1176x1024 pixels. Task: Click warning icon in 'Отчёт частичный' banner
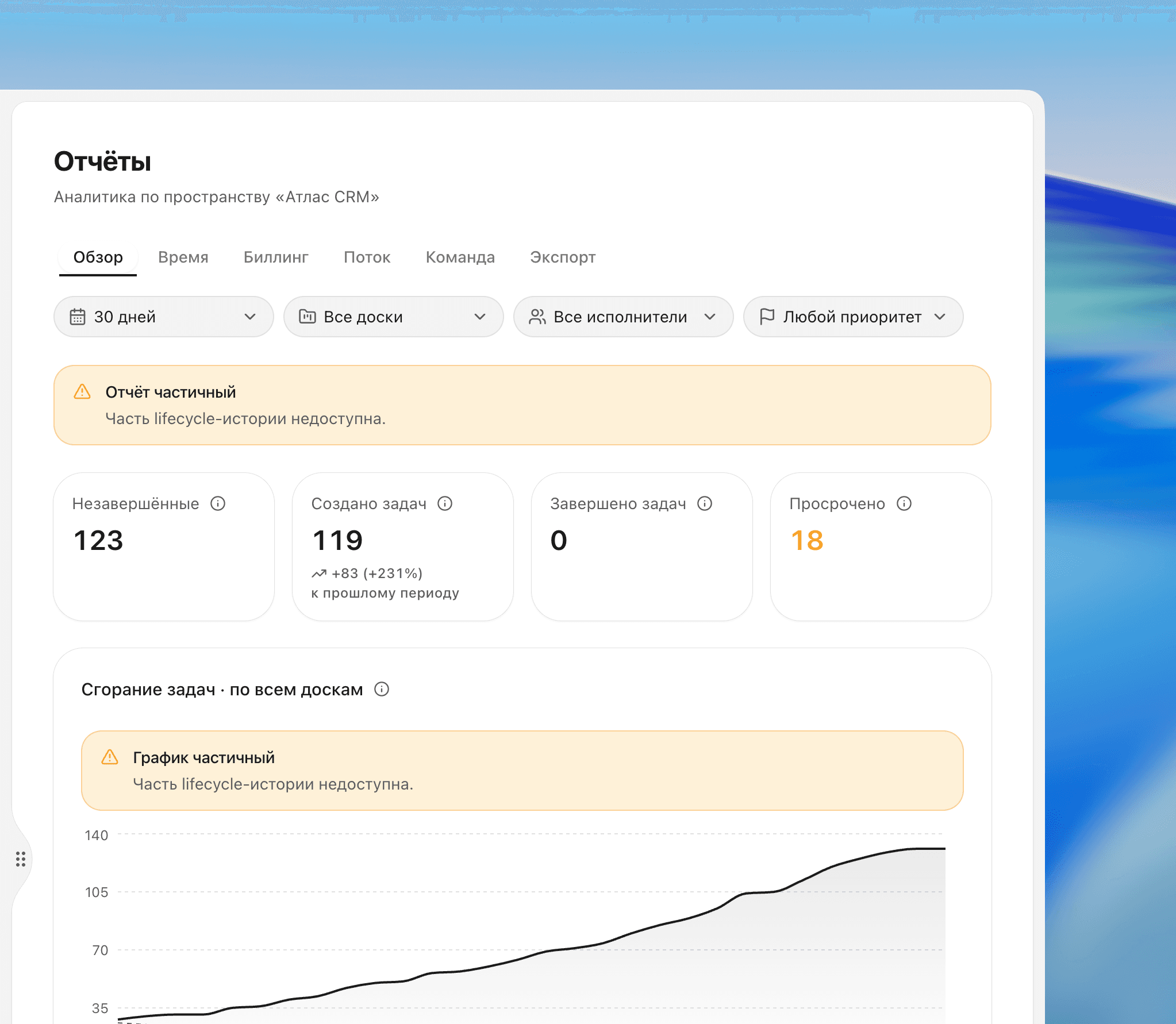click(82, 392)
